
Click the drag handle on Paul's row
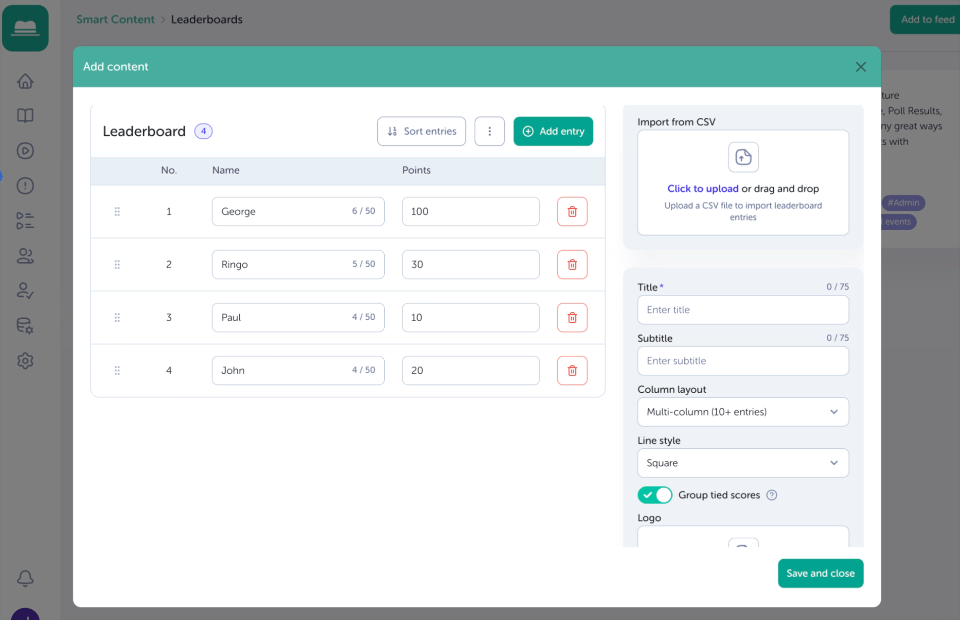click(x=117, y=318)
